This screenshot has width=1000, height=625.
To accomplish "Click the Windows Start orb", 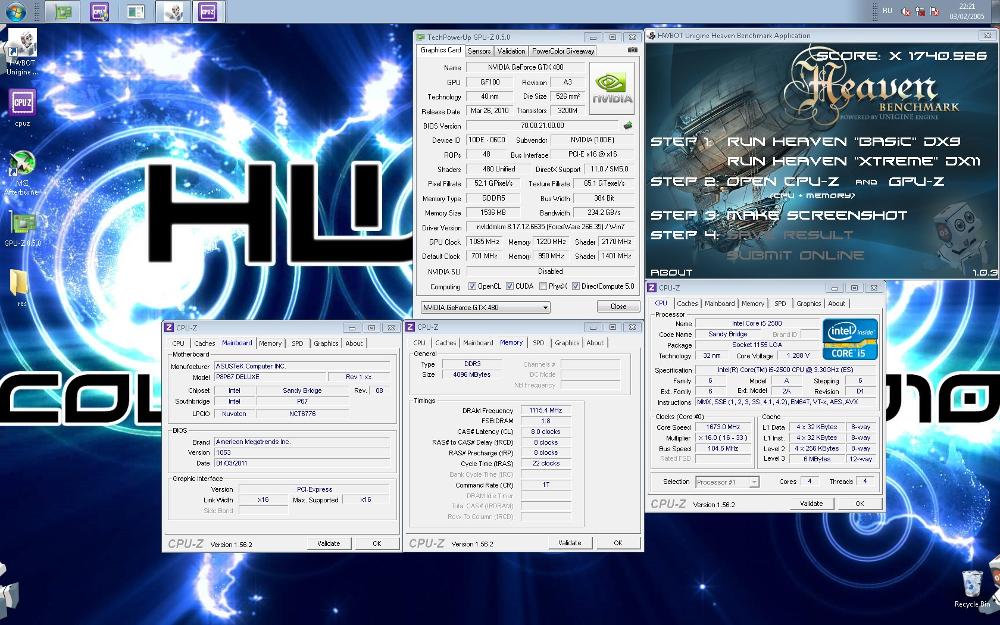I will pyautogui.click(x=13, y=12).
